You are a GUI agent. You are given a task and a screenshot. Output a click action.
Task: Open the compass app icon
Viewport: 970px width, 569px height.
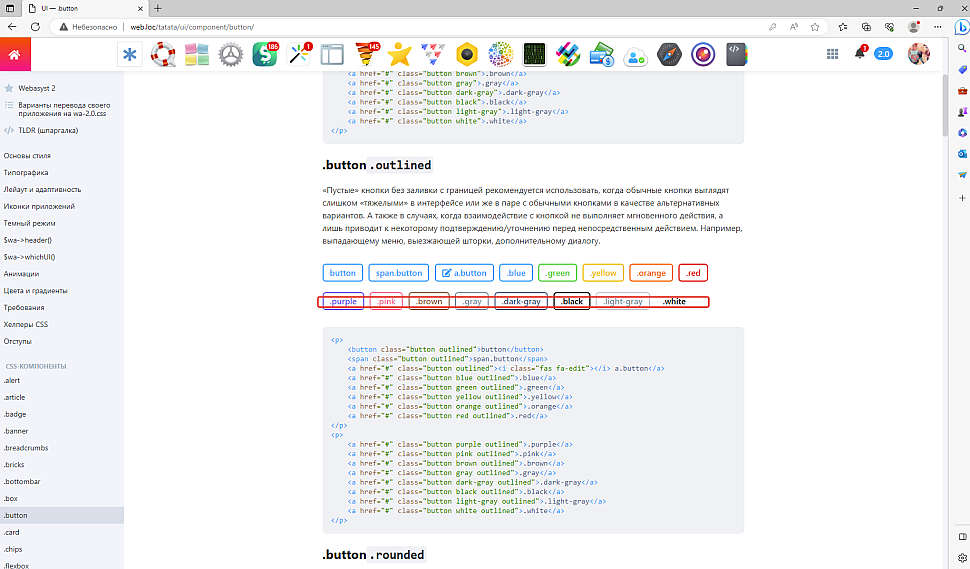[669, 55]
